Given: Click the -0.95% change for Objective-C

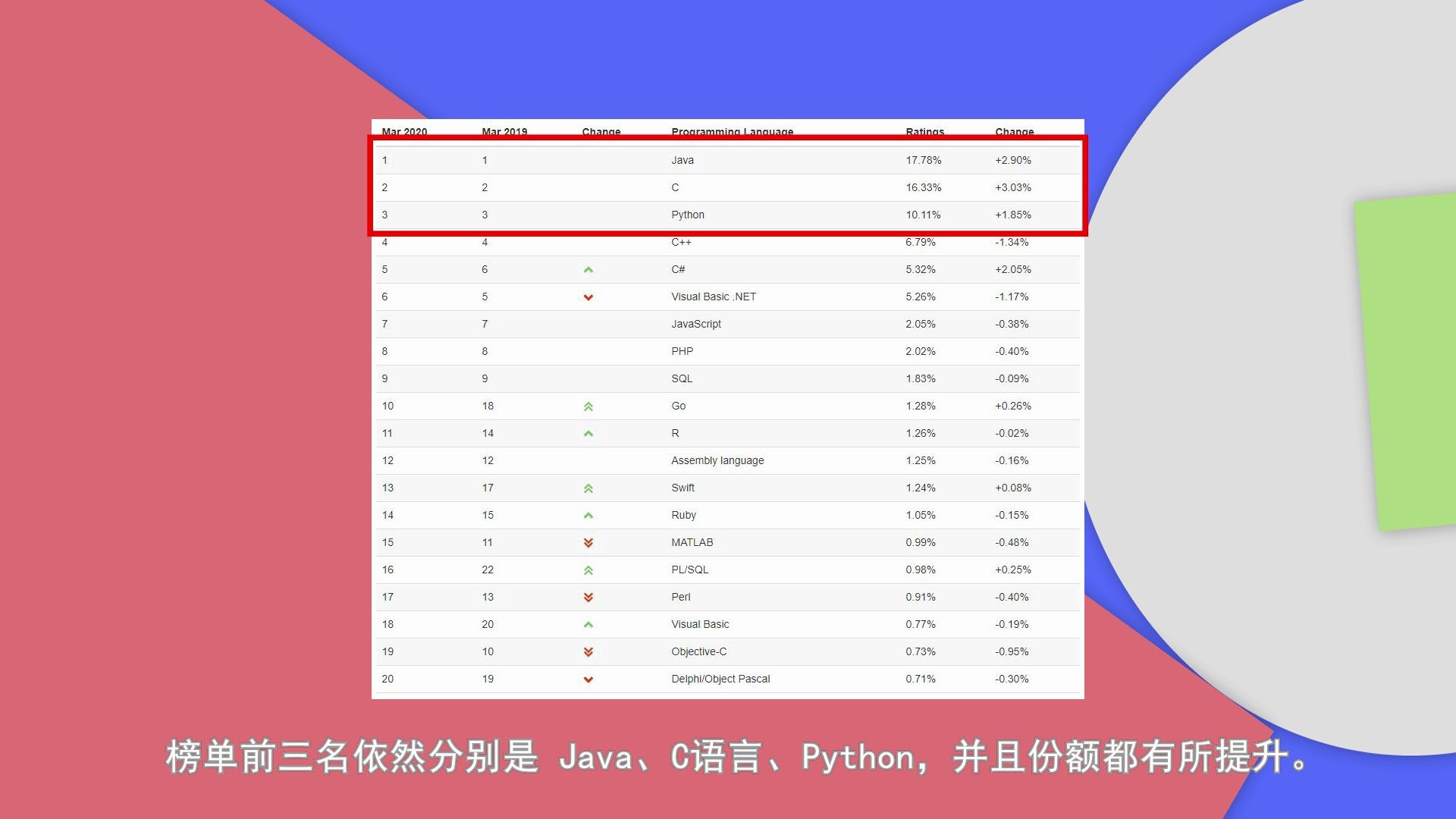Looking at the screenshot, I should click(1012, 651).
